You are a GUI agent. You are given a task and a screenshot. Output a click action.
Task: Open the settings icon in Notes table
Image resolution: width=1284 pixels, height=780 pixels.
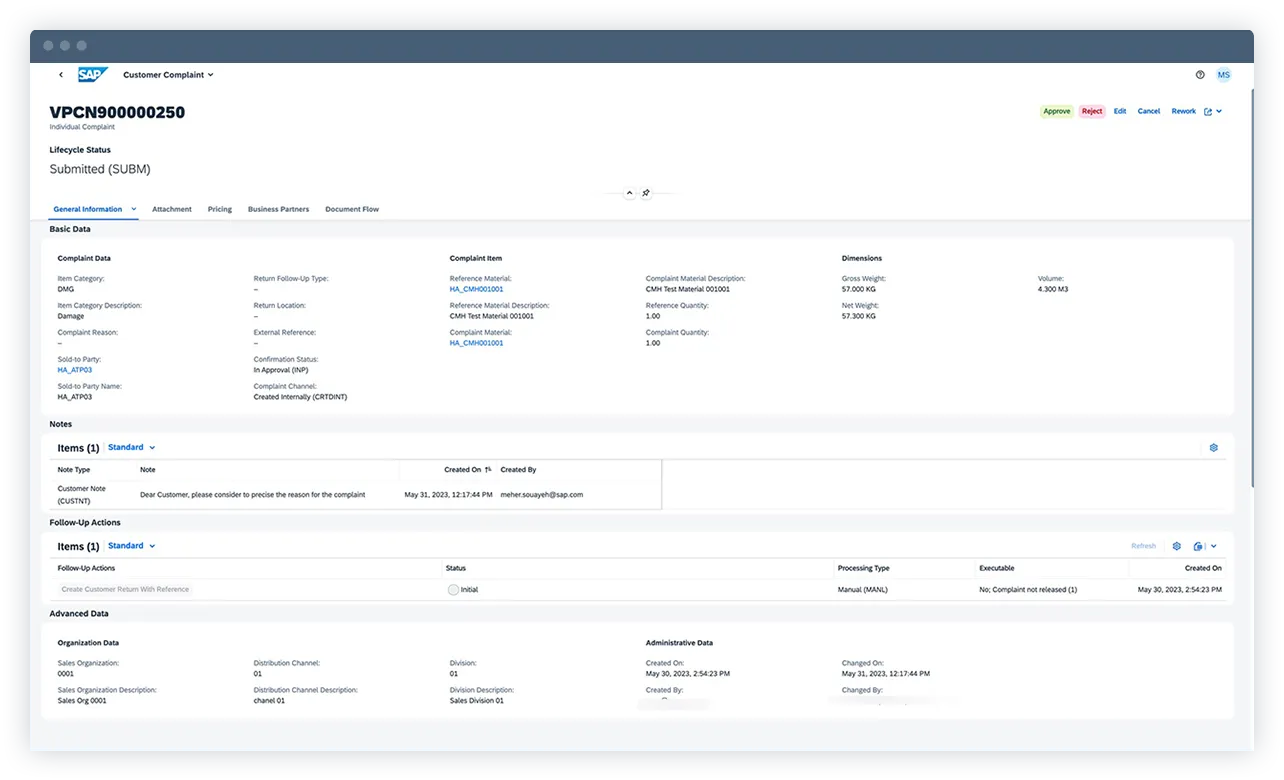1213,447
